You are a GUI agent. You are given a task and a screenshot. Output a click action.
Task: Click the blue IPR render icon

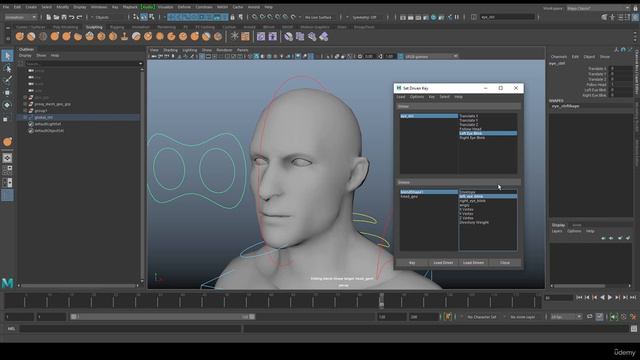coord(433,17)
